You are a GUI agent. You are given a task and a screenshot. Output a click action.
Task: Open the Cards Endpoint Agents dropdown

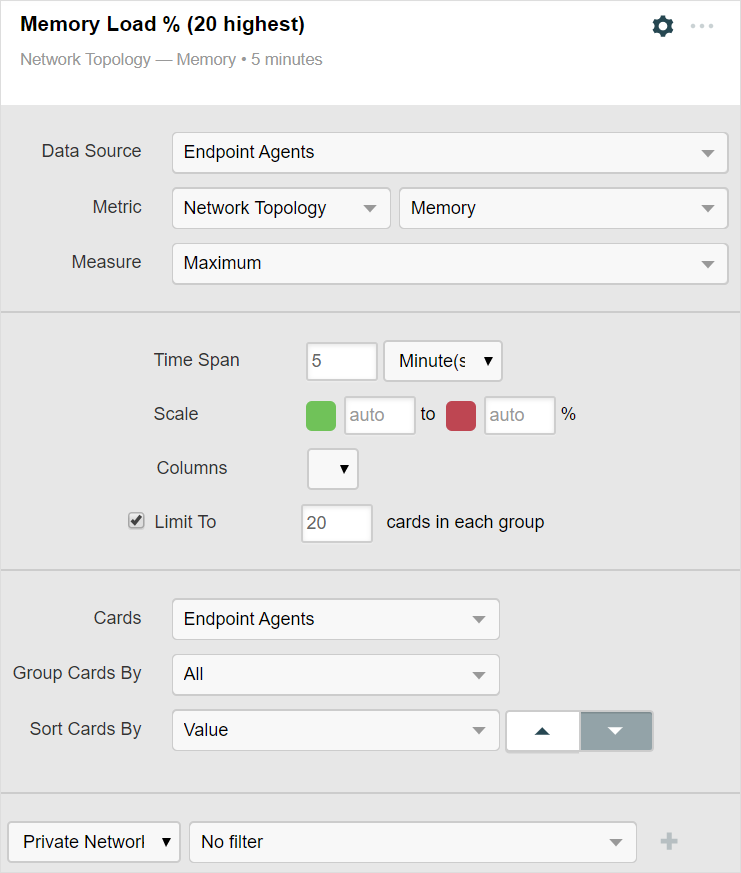(x=335, y=620)
